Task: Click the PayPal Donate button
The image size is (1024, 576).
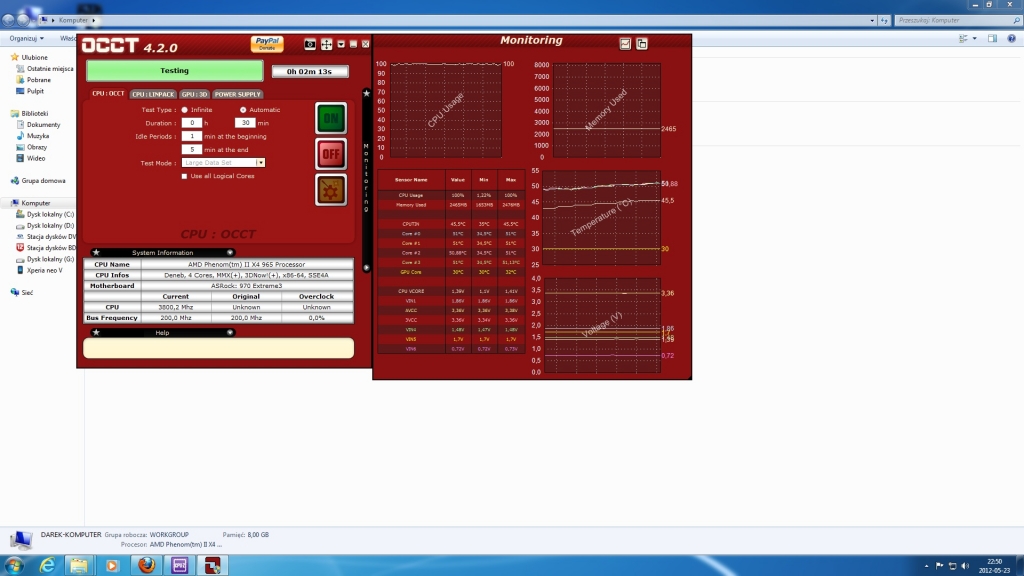Action: click(266, 44)
